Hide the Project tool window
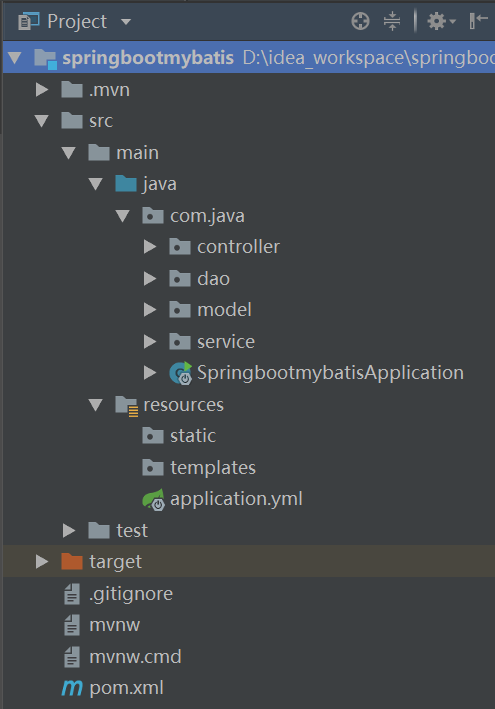The height and width of the screenshot is (709, 495). click(x=478, y=21)
